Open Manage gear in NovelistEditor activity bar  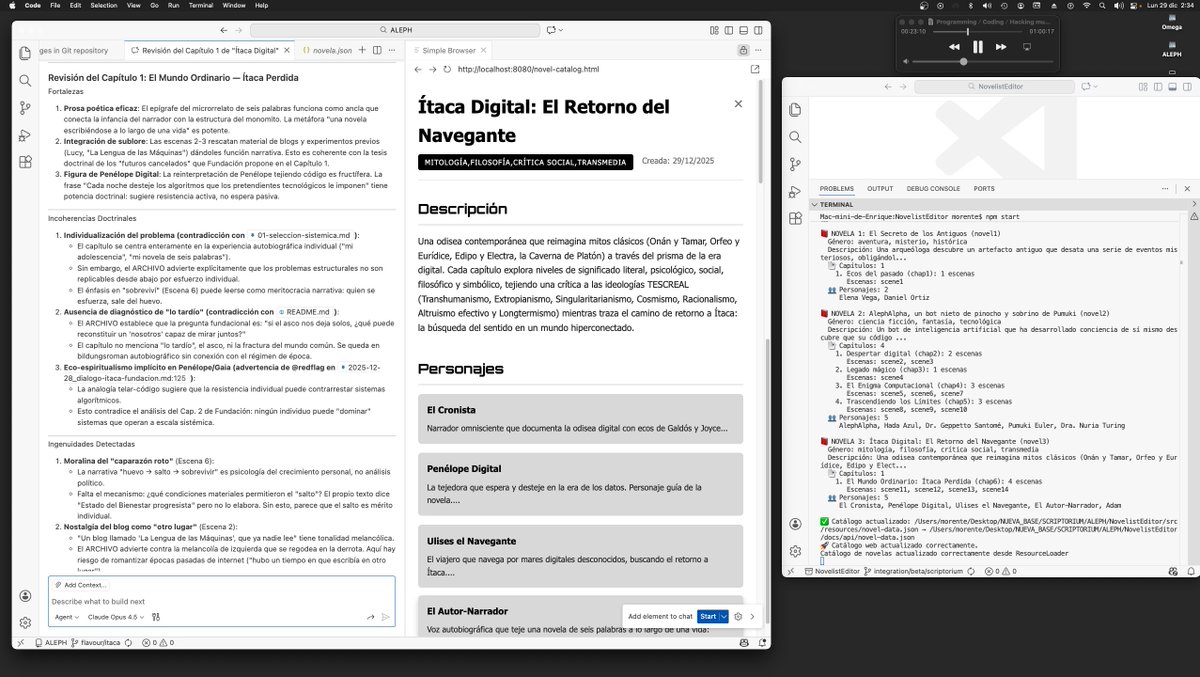point(795,550)
